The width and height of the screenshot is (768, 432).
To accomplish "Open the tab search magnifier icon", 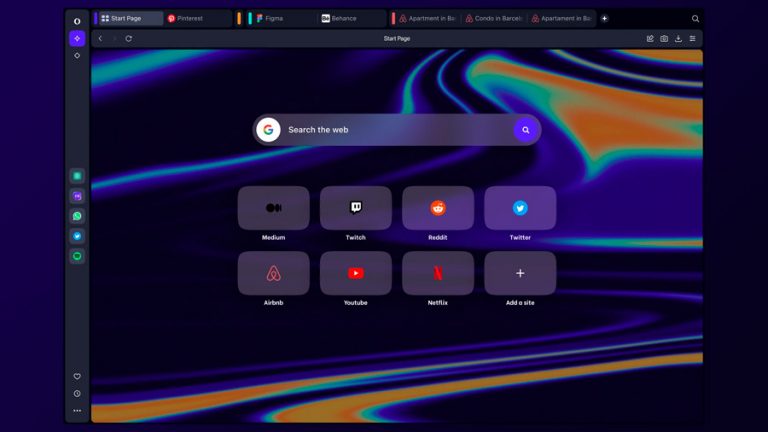I will click(x=695, y=19).
